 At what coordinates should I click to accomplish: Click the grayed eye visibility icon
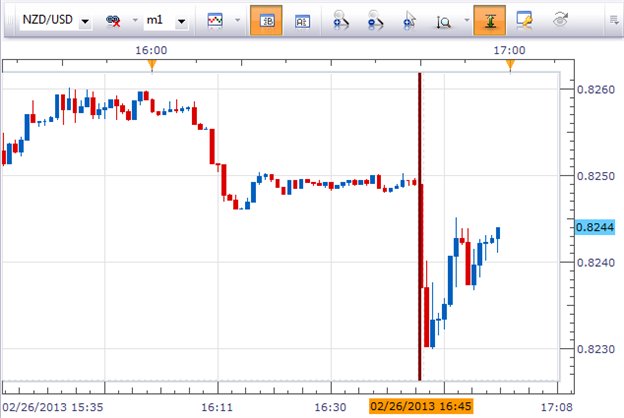pyautogui.click(x=560, y=20)
